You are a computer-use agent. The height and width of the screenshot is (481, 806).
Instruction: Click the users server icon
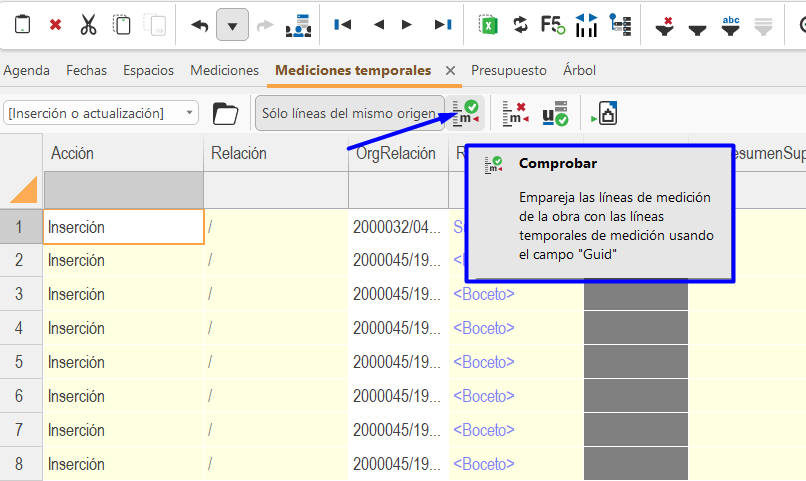(298, 25)
